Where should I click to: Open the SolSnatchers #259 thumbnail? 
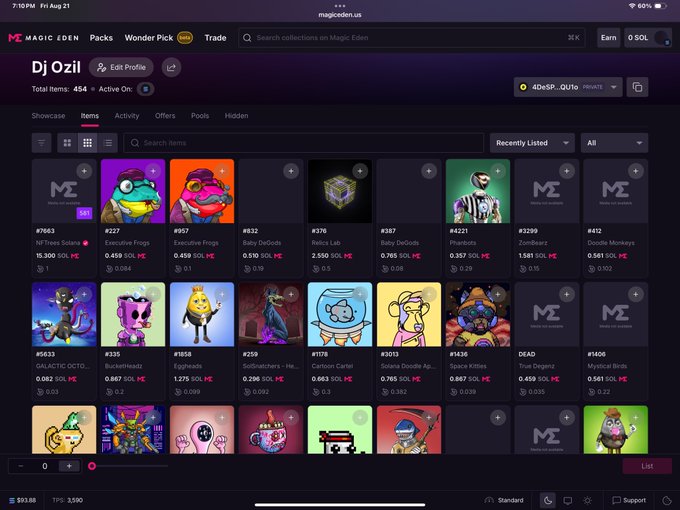click(271, 314)
